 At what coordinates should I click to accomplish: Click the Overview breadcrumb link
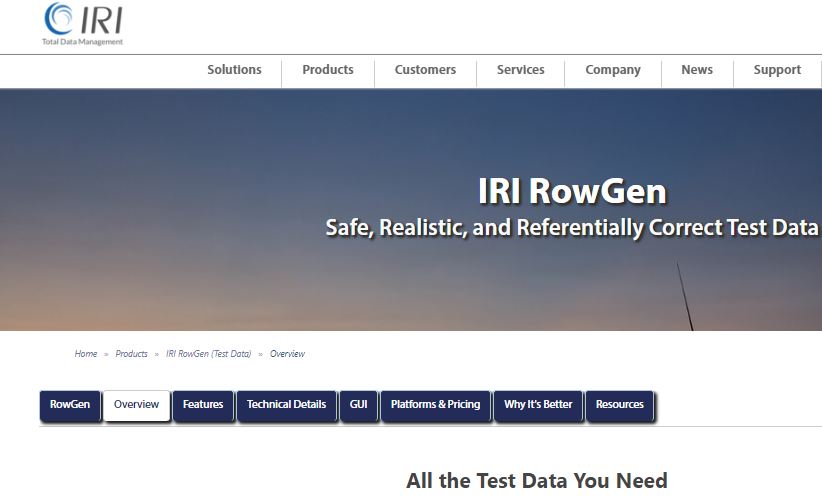287,354
